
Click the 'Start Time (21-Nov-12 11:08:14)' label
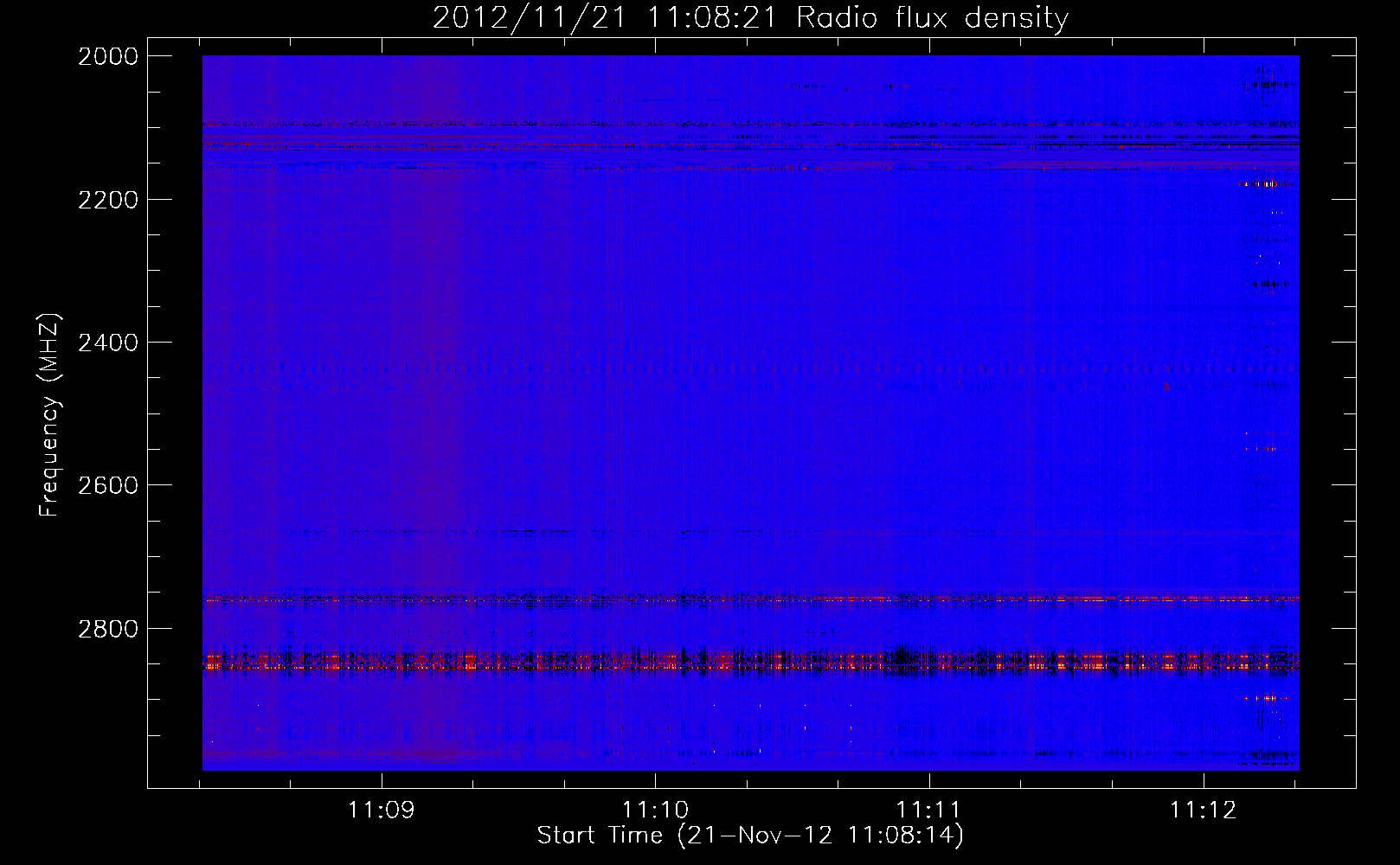tap(750, 836)
